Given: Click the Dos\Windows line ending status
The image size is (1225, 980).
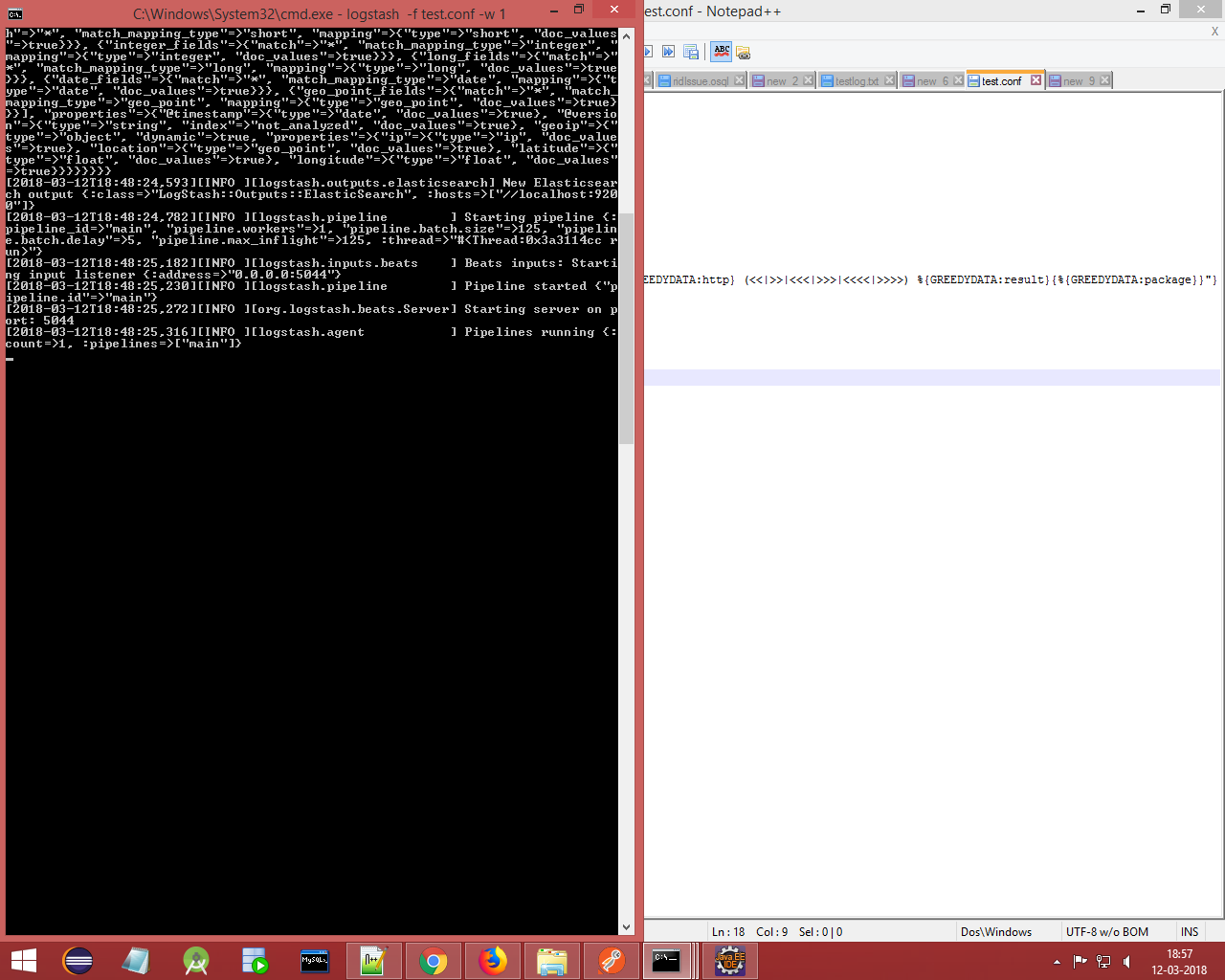Looking at the screenshot, I should (x=996, y=932).
